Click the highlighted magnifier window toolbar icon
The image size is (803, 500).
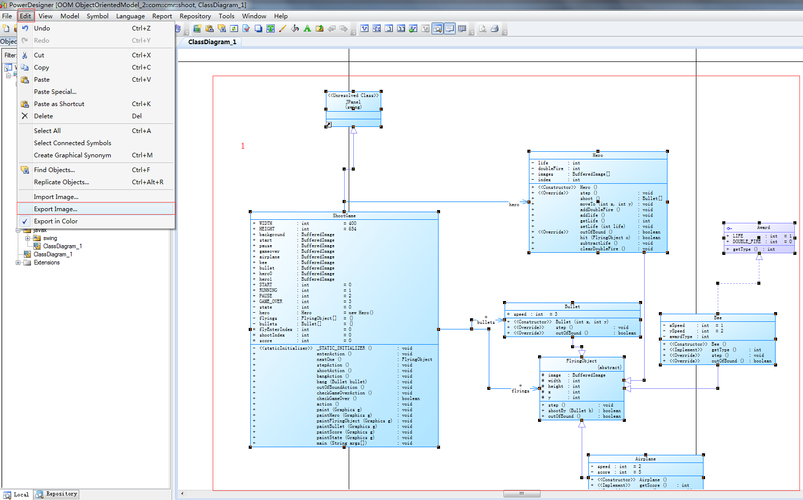coord(437,29)
